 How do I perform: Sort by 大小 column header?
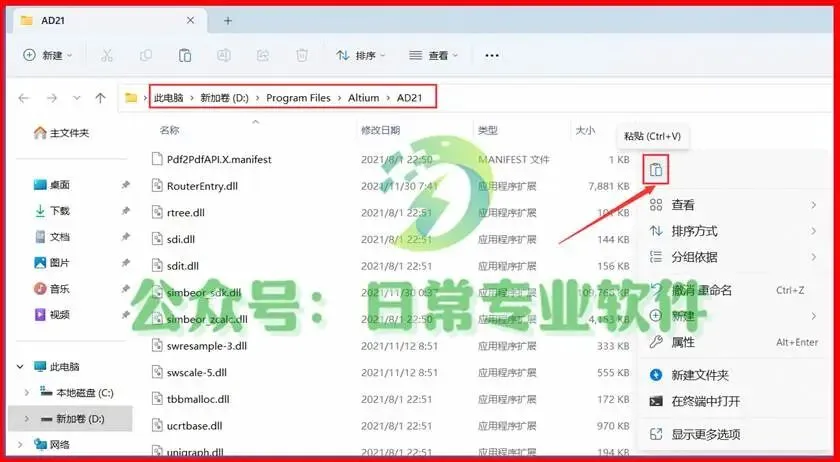tap(585, 130)
